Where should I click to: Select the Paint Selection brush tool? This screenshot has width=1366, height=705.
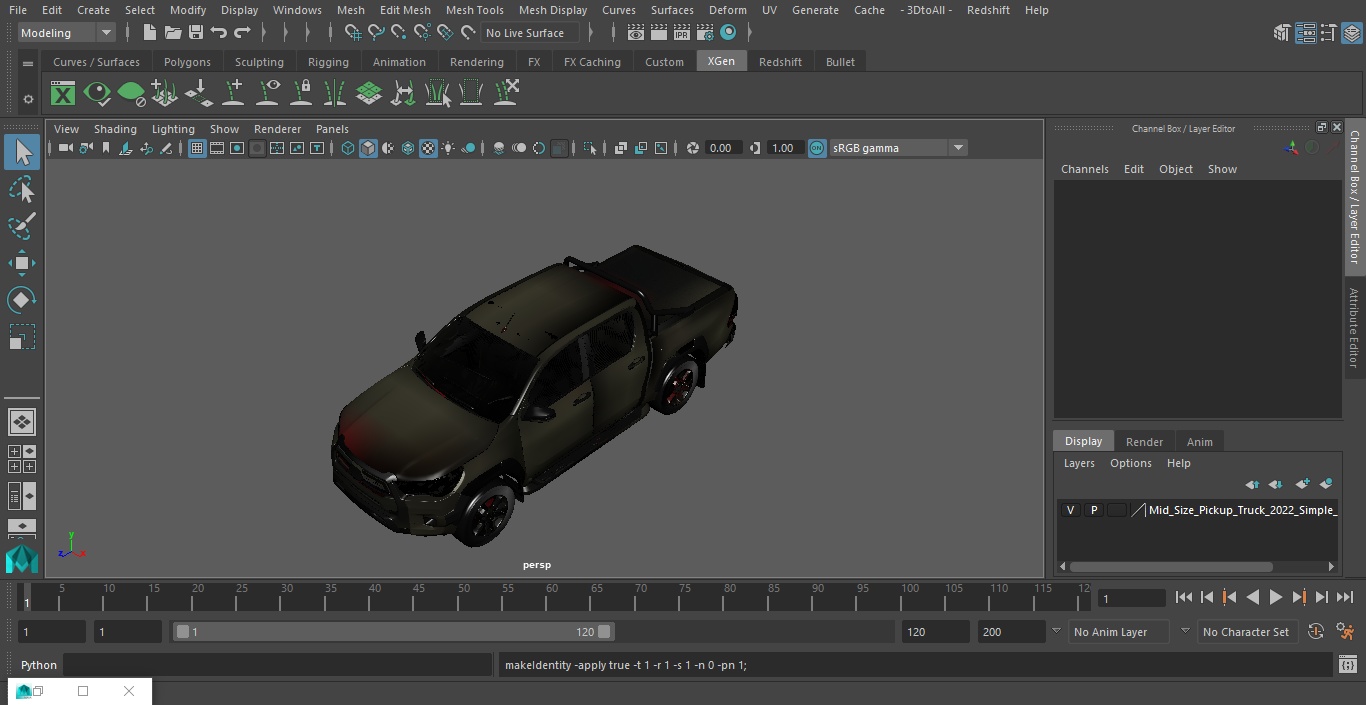click(x=22, y=226)
